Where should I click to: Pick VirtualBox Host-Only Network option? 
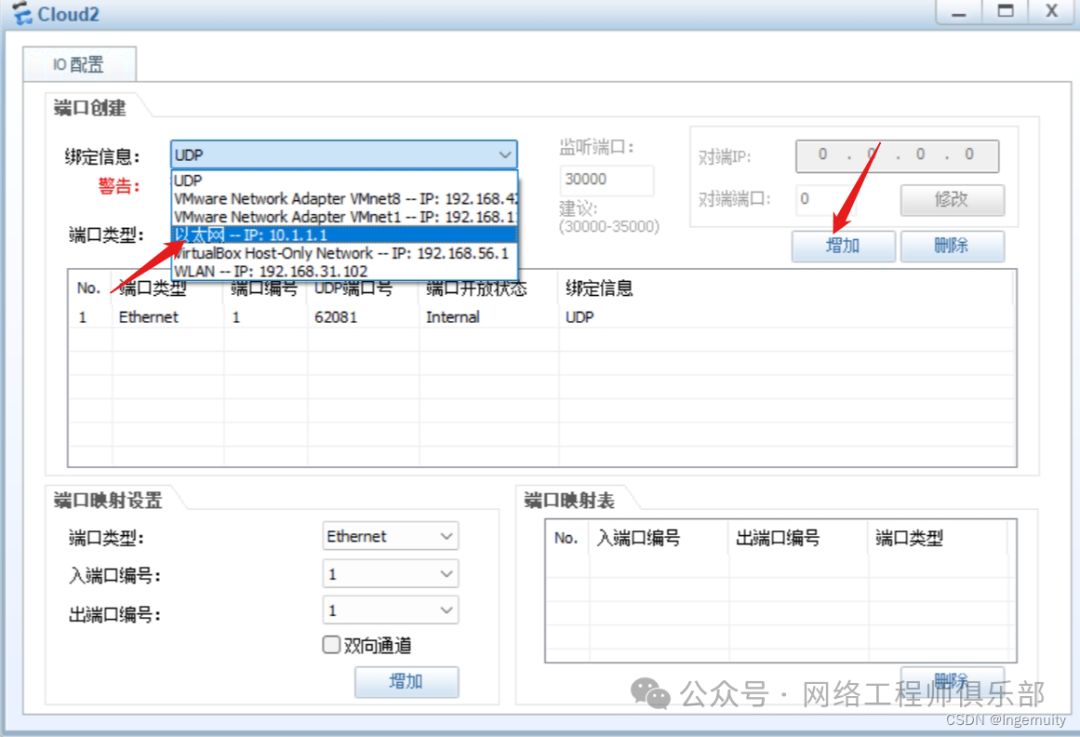pyautogui.click(x=344, y=253)
